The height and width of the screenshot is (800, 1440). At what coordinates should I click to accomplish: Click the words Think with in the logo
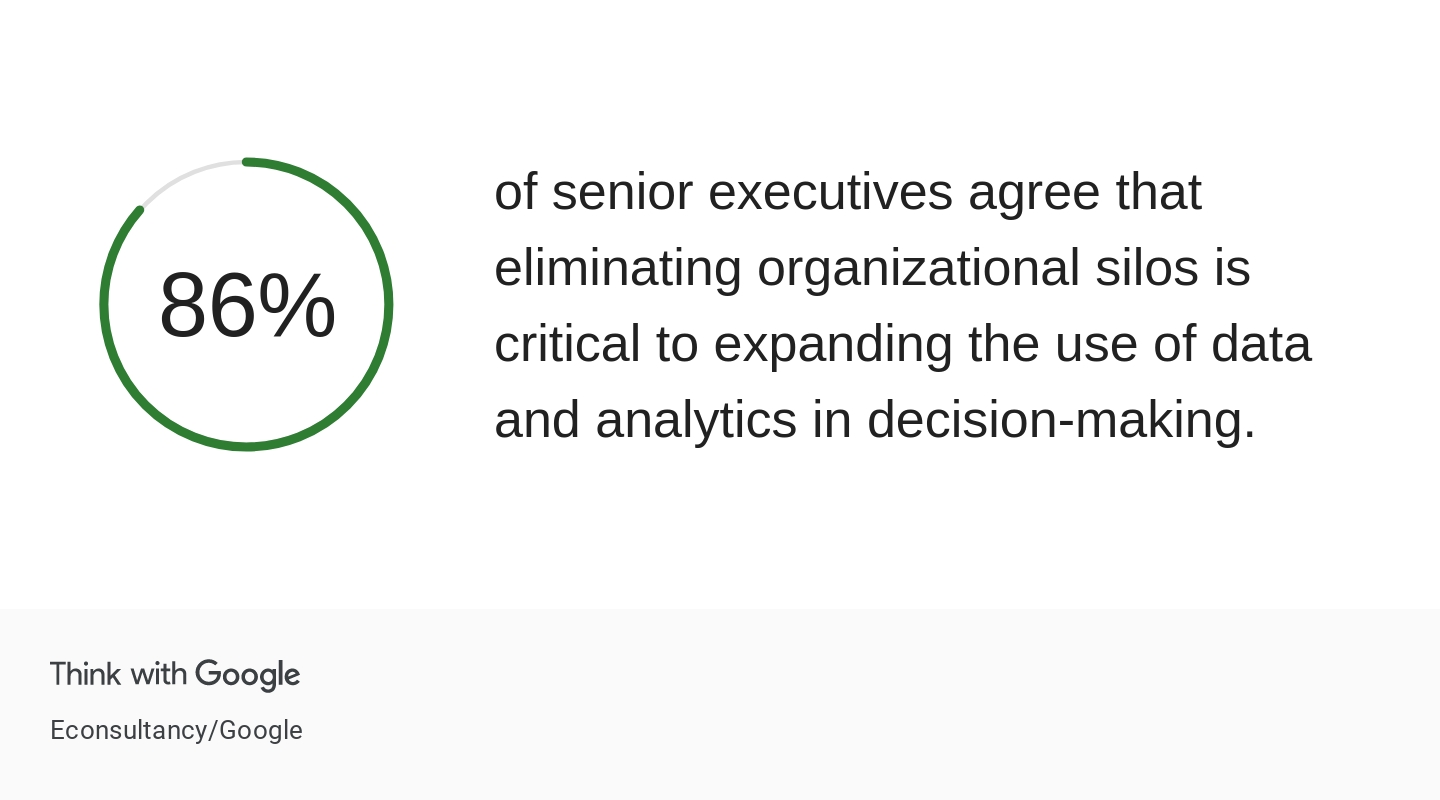tap(118, 675)
